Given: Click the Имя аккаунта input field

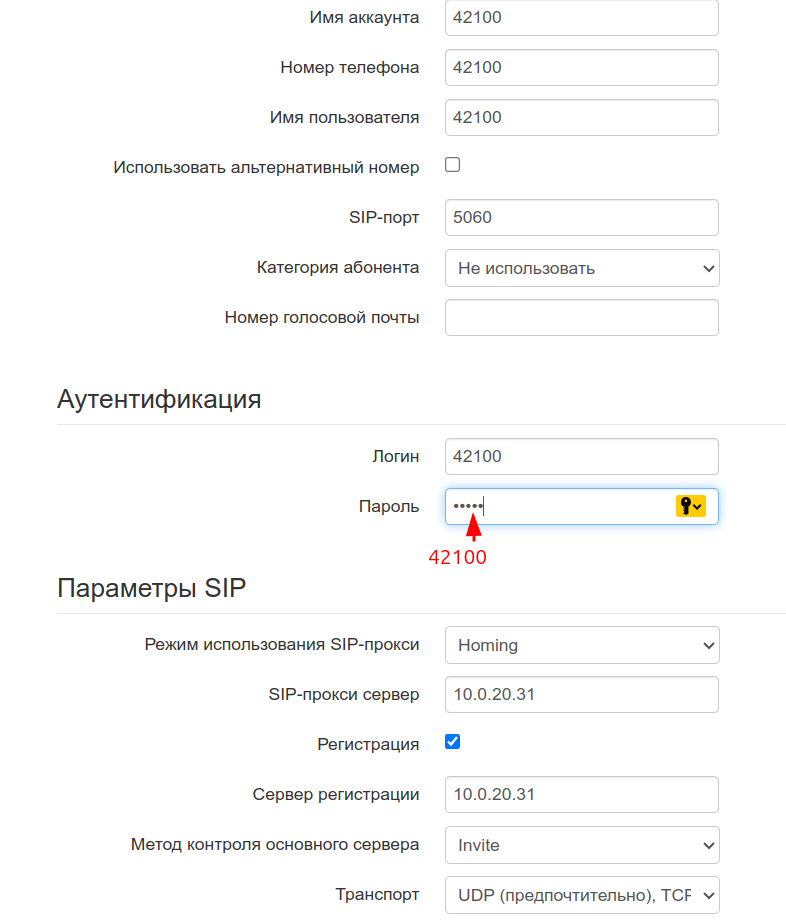Looking at the screenshot, I should pos(582,18).
